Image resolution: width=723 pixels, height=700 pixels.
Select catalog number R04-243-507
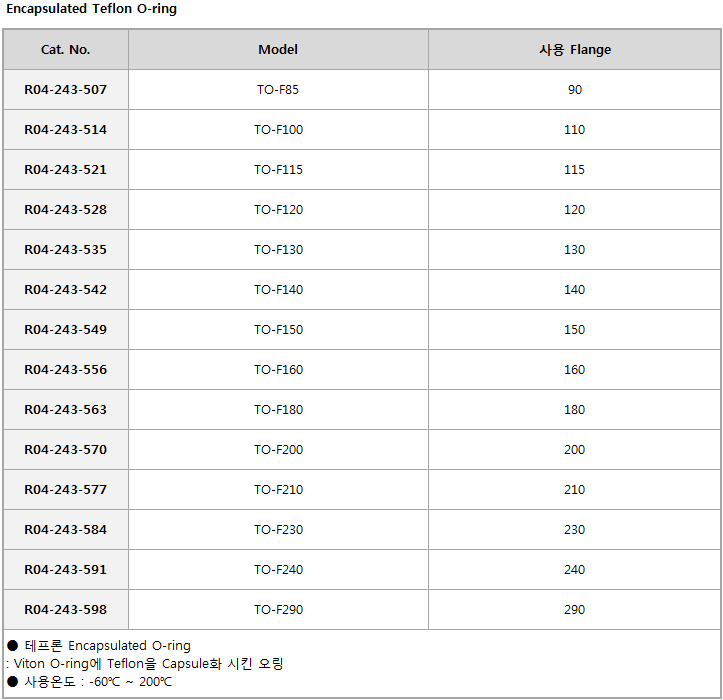pos(65,89)
